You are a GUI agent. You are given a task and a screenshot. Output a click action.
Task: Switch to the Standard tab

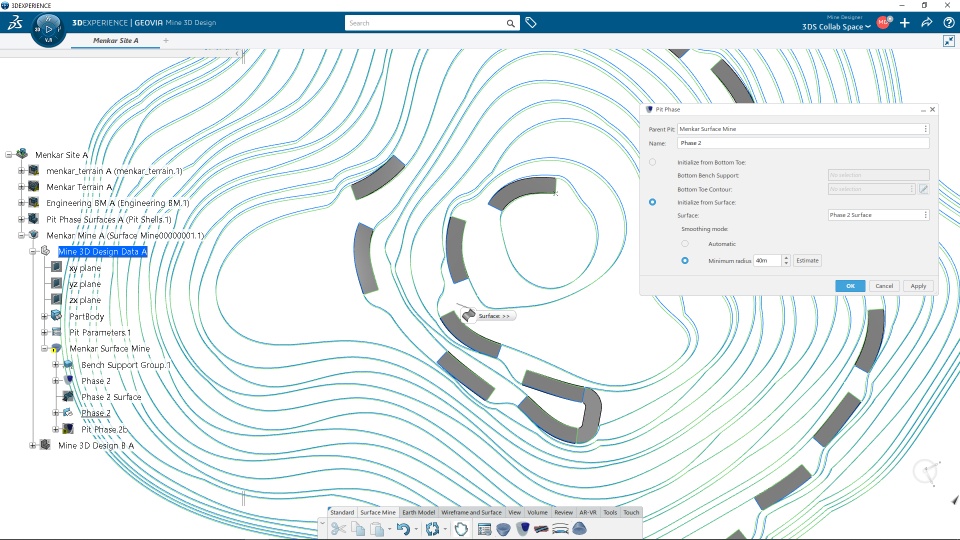point(342,512)
